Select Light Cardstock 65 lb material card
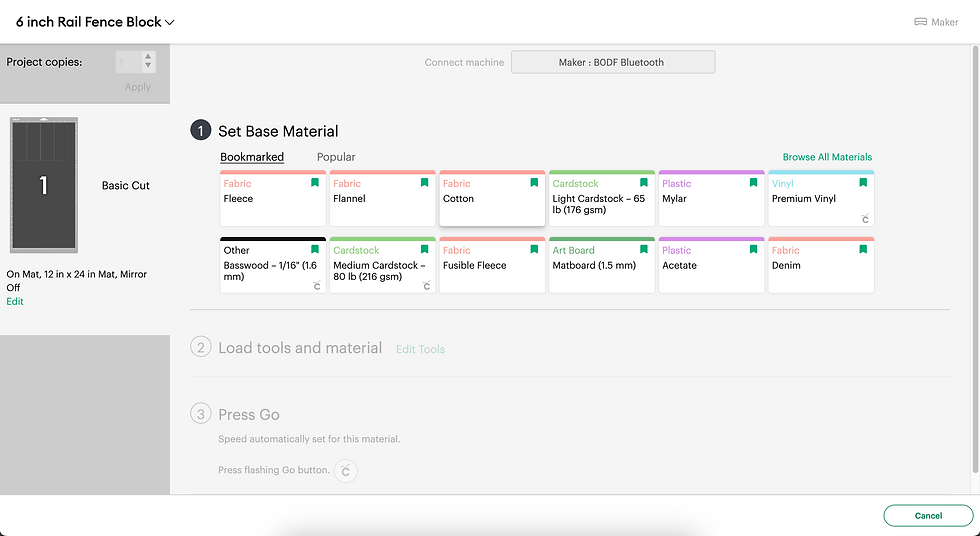This screenshot has width=980, height=536. point(602,198)
